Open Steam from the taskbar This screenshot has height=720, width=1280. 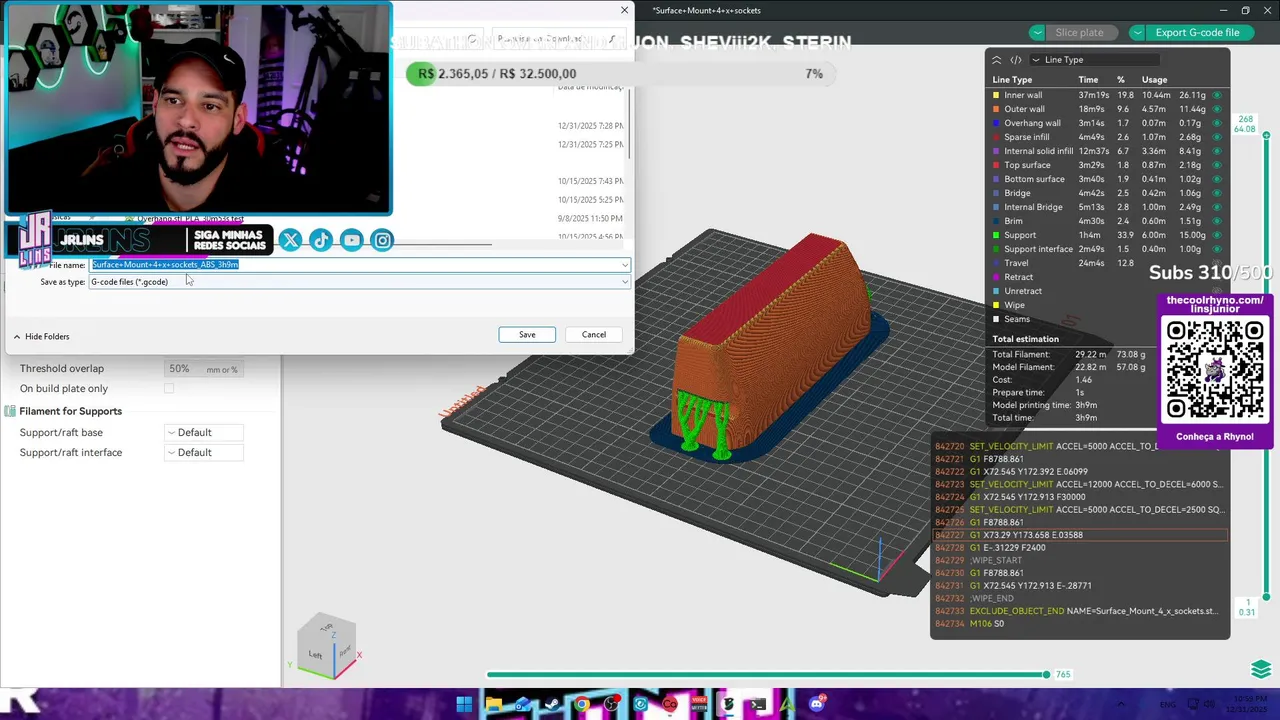coord(552,704)
